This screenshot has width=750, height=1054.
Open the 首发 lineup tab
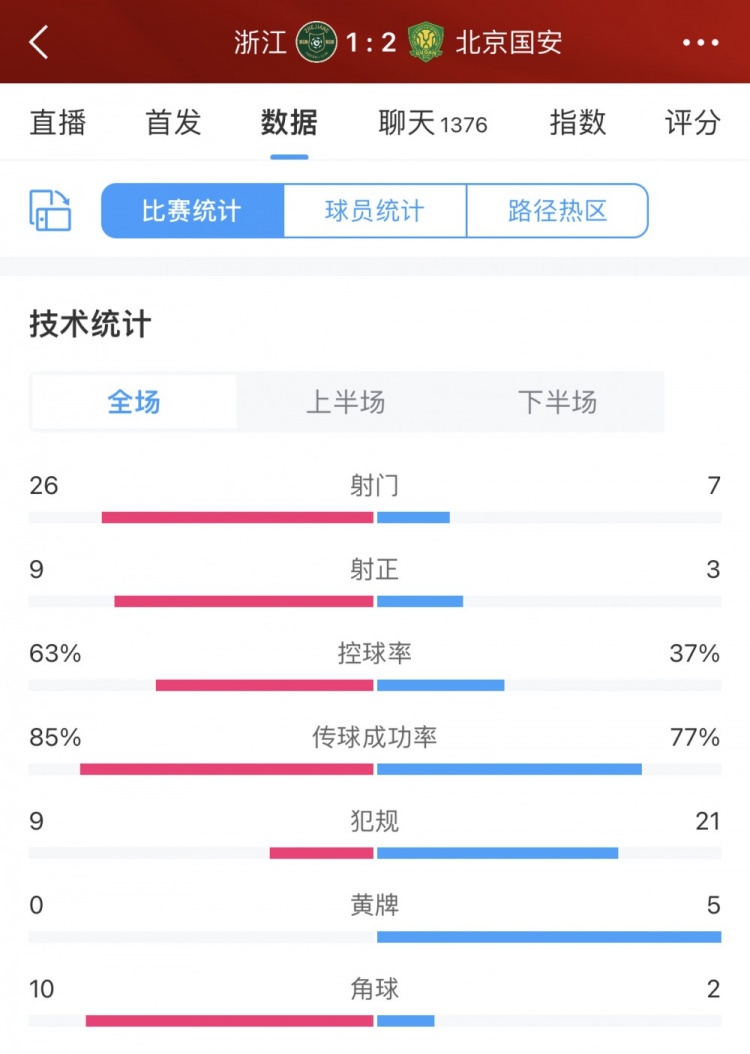(x=173, y=123)
